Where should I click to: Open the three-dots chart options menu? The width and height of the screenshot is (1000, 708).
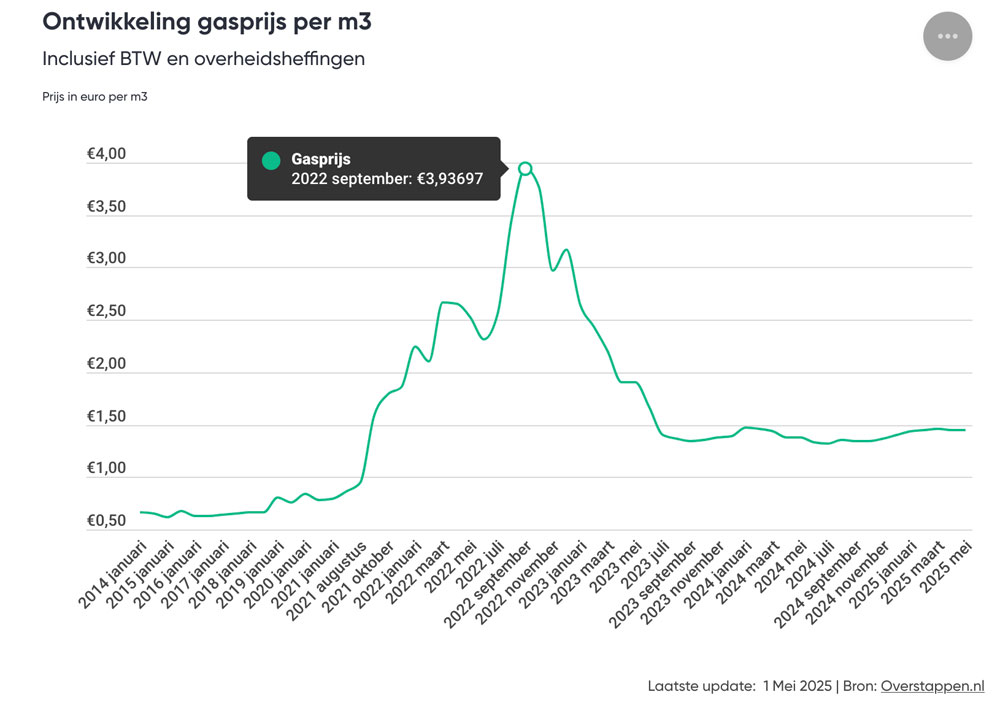click(947, 36)
